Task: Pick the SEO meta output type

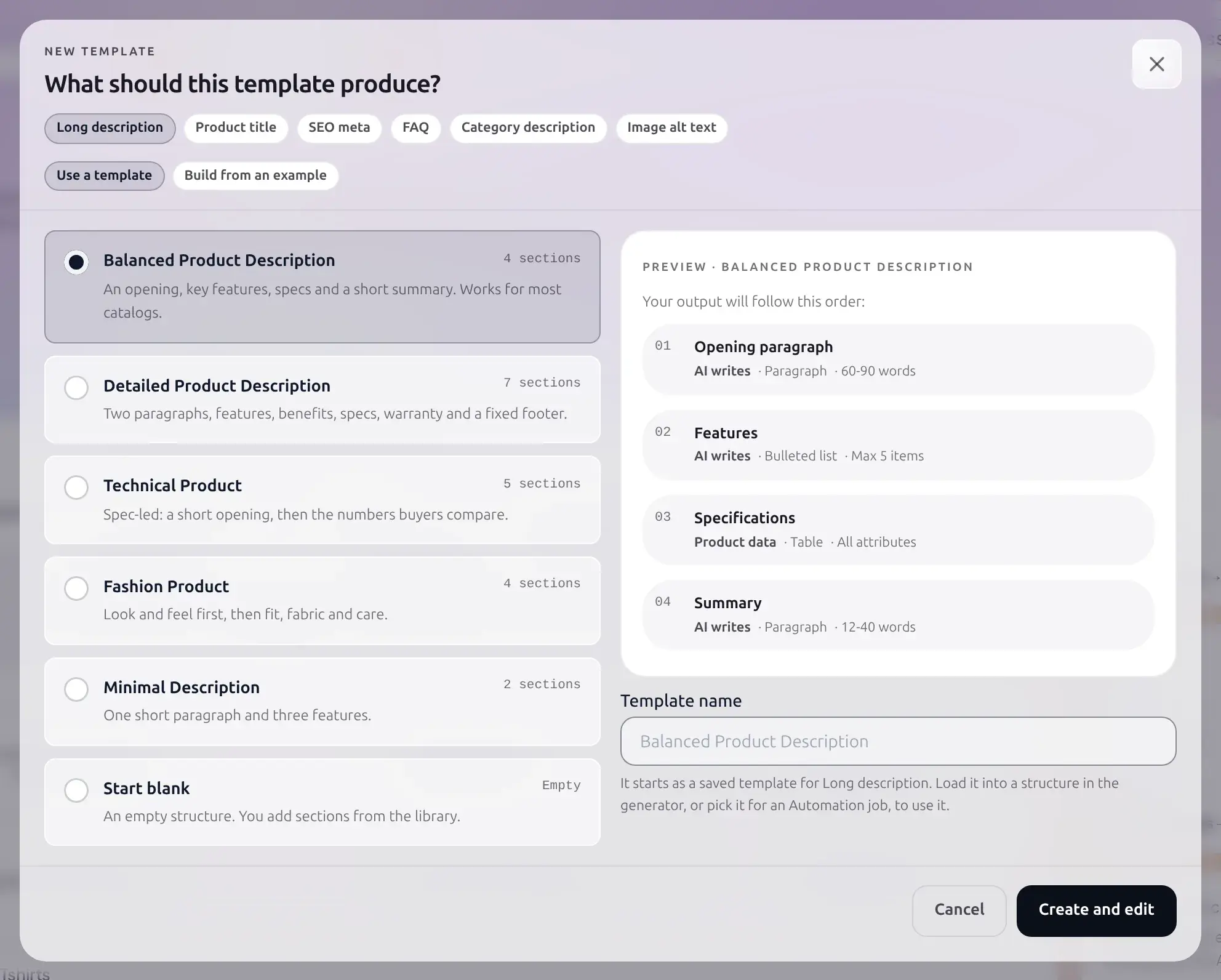Action: (339, 128)
